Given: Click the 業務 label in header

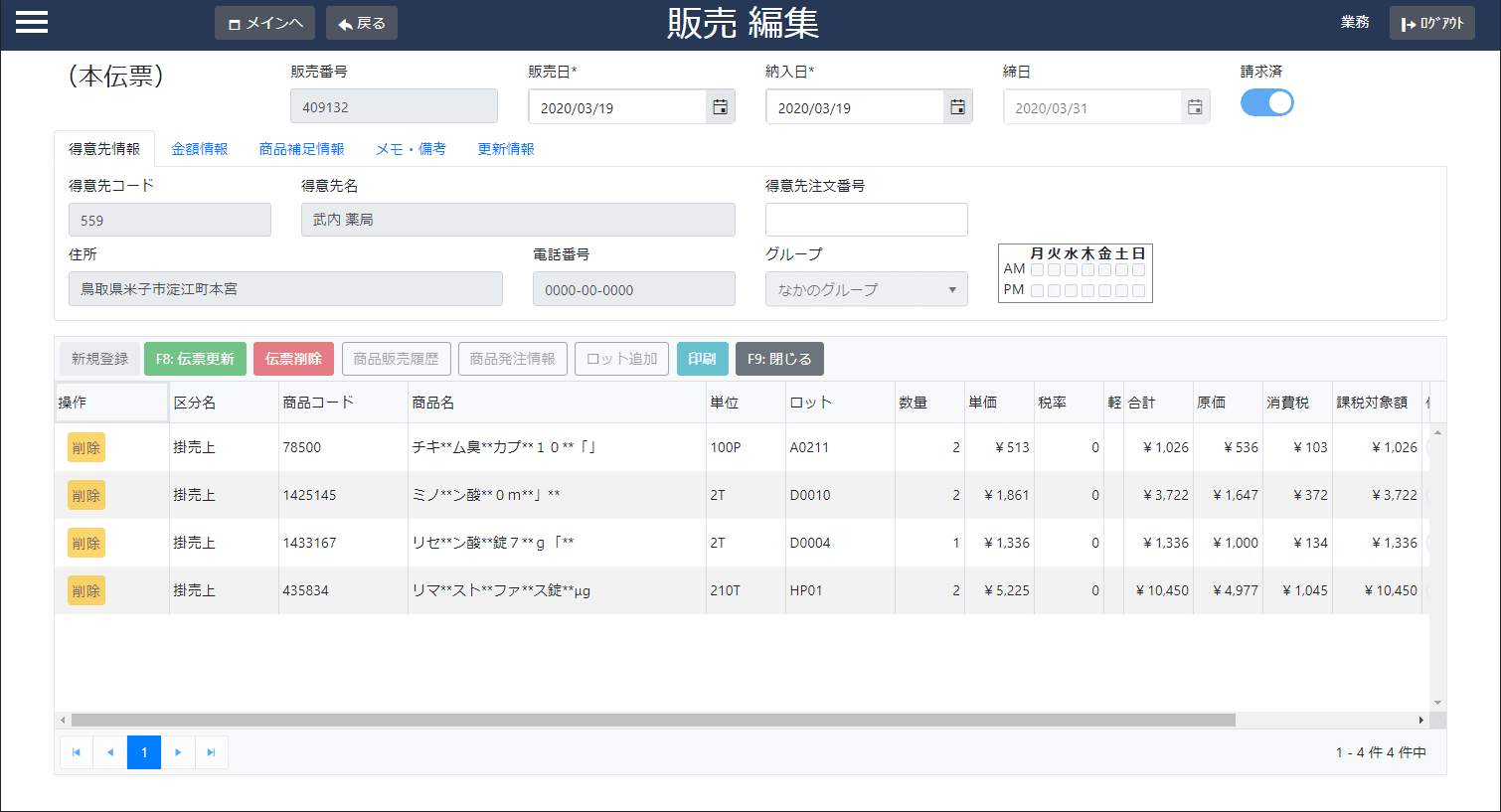Looking at the screenshot, I should point(1355,22).
